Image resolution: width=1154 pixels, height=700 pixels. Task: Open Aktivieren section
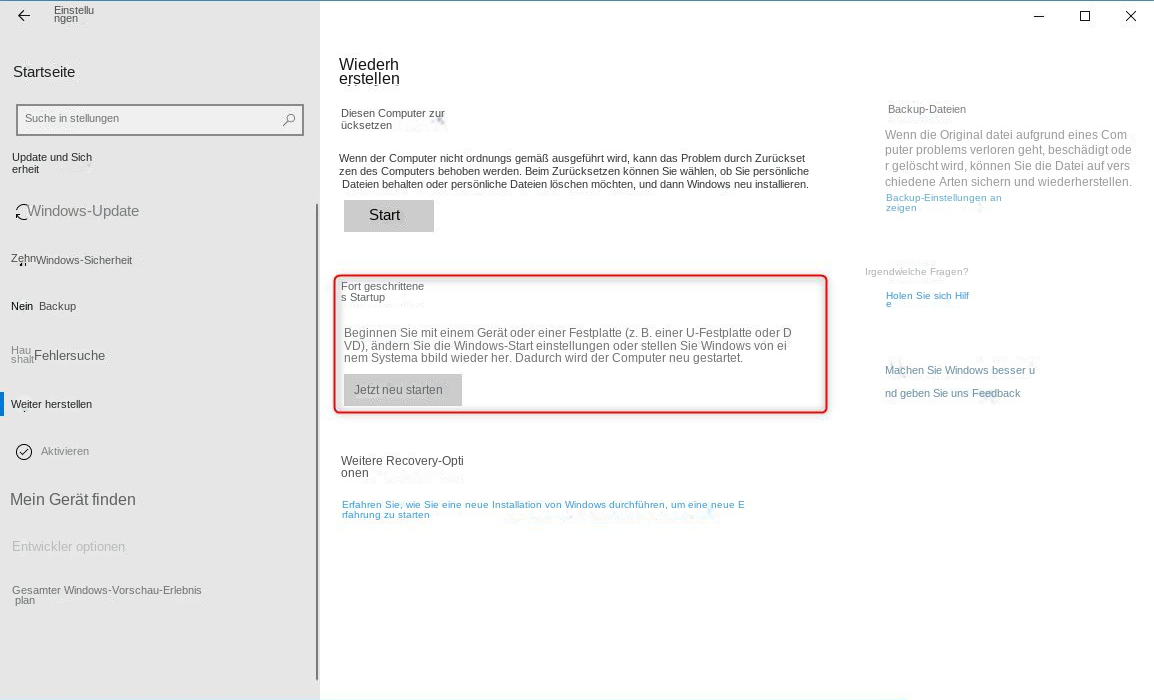[x=65, y=451]
